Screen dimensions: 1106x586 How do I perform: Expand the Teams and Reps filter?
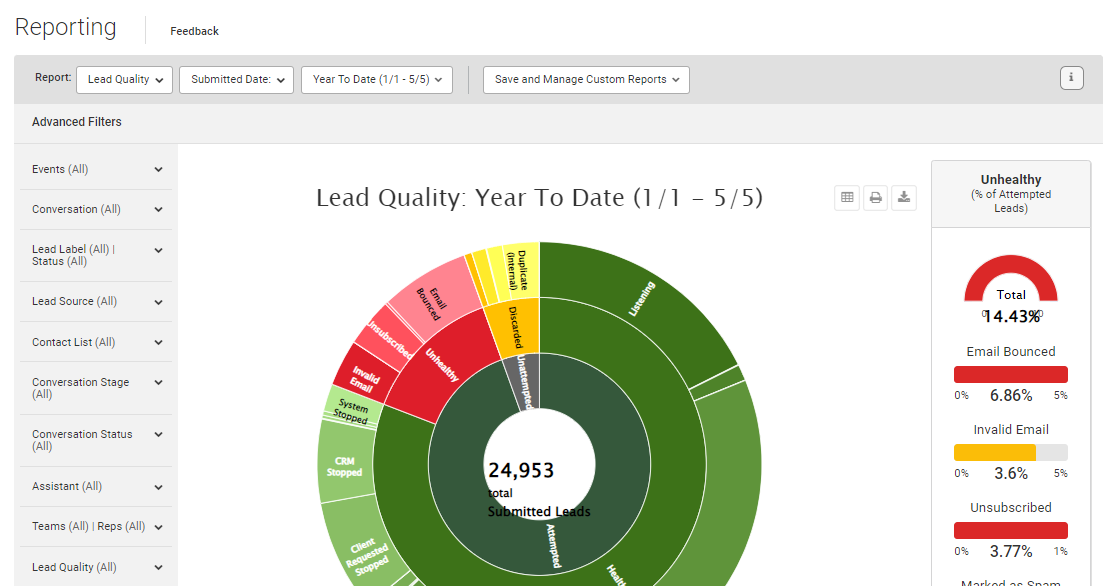[x=96, y=527]
